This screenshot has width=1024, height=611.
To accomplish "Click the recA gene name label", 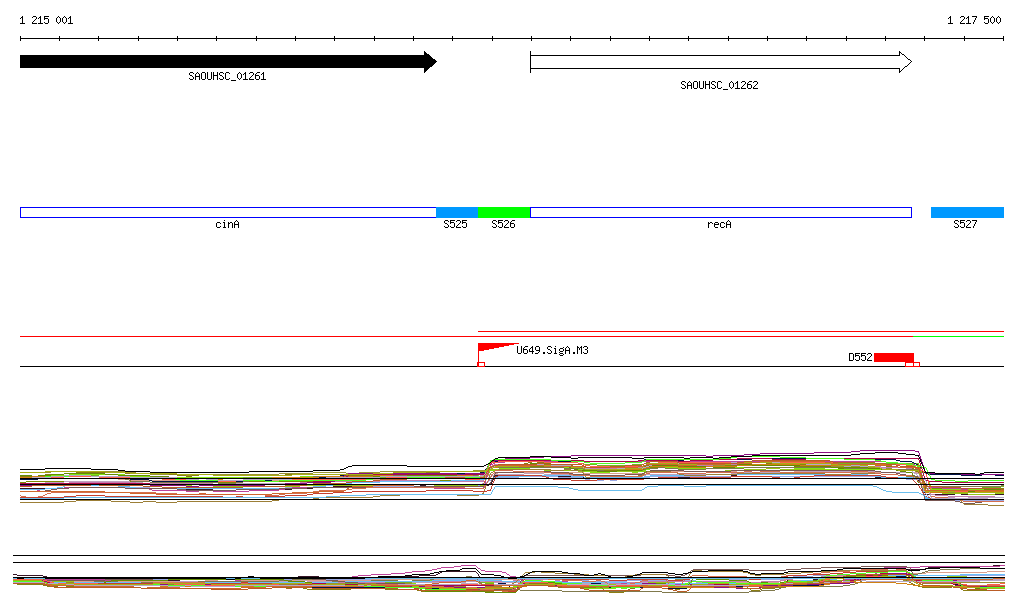I will click(719, 225).
